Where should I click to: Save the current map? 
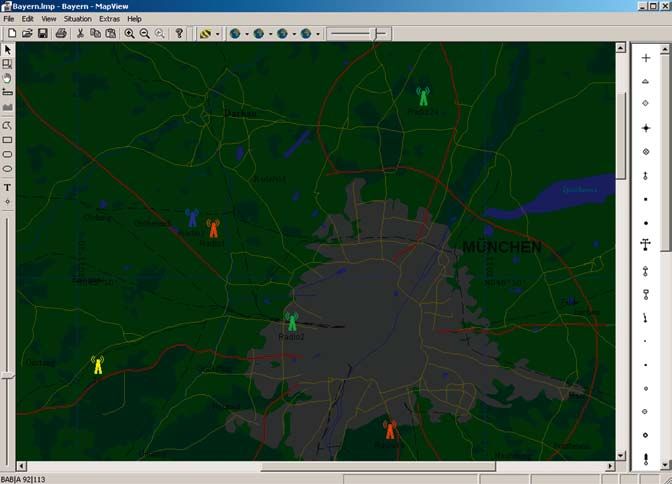[x=42, y=33]
